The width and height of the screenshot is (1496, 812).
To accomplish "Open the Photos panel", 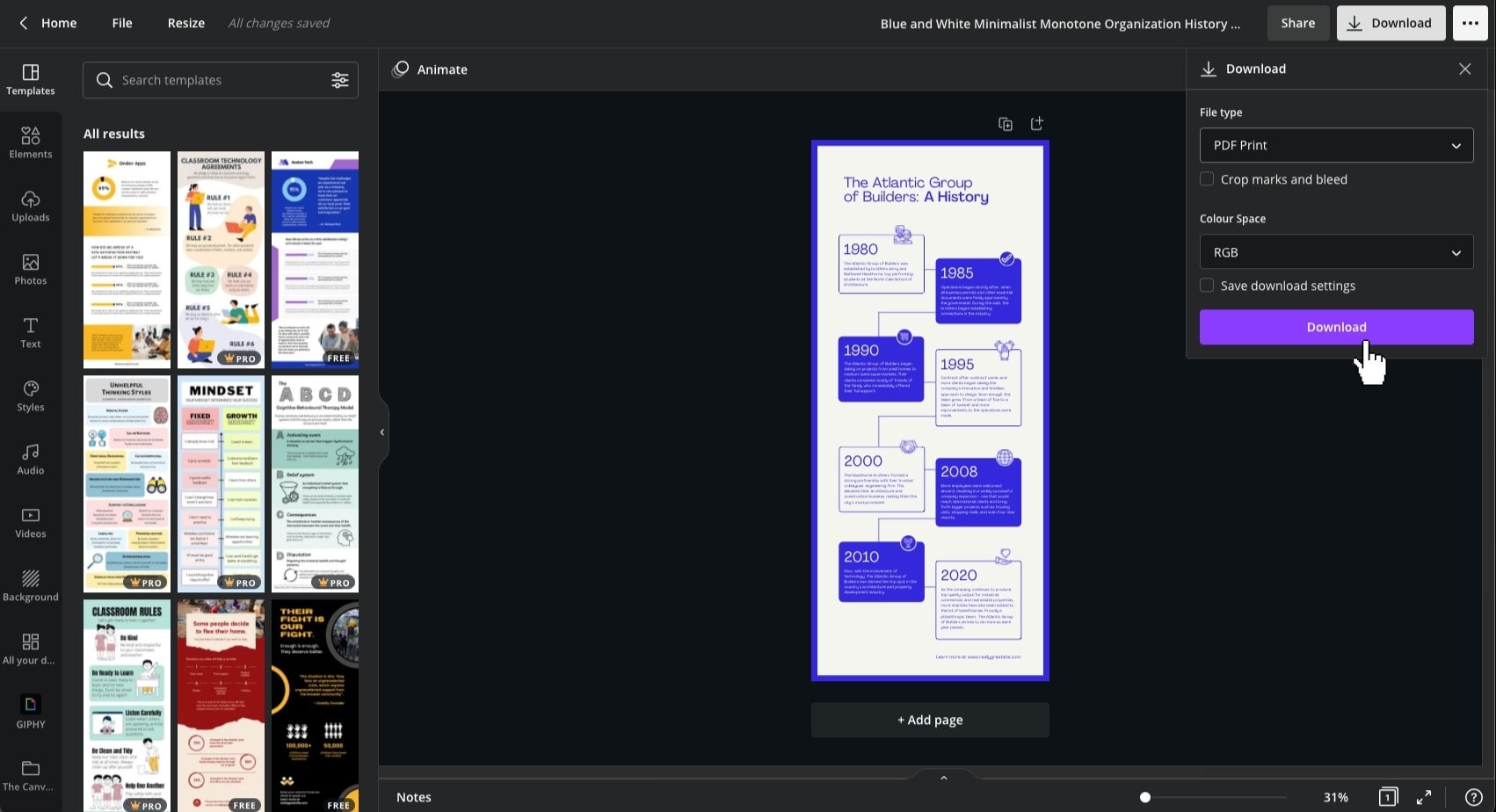I will [30, 268].
